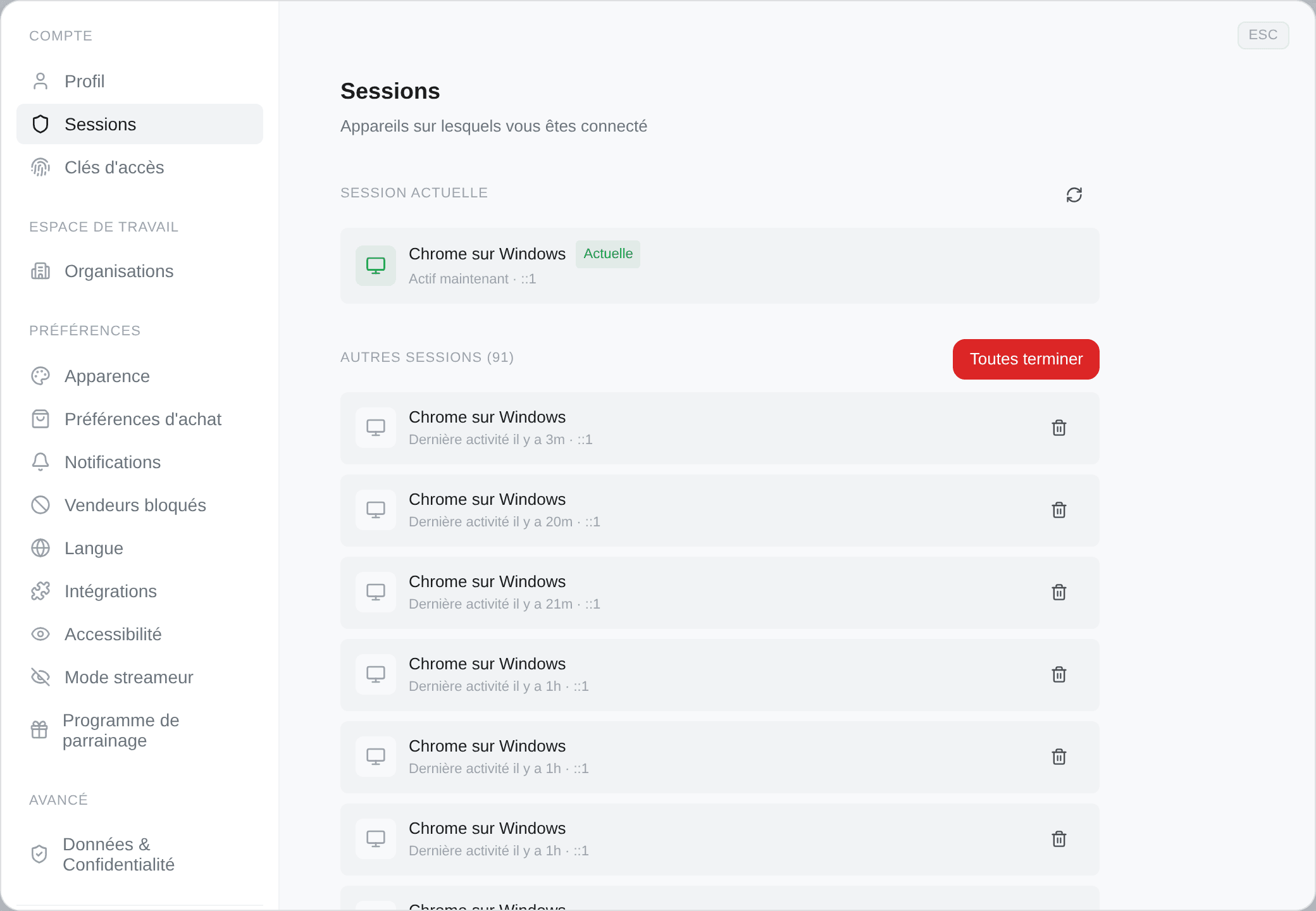Image resolution: width=1316 pixels, height=911 pixels.
Task: Click the building icon for Organisations
Action: click(40, 271)
